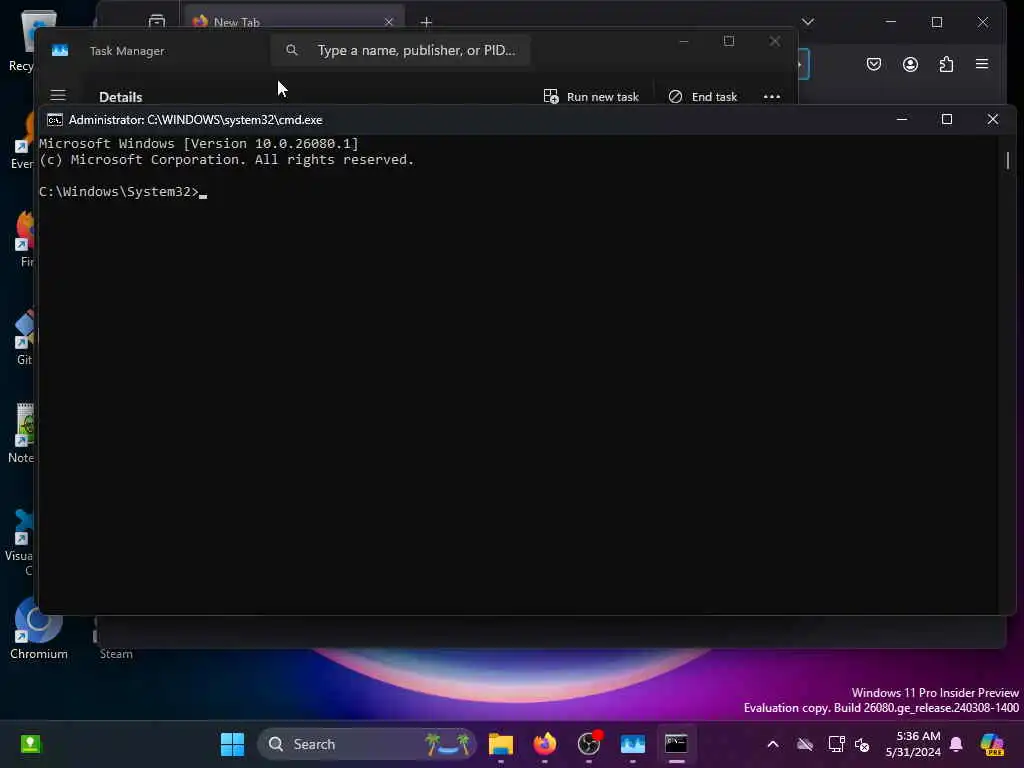Click the taskbar Search box
This screenshot has height=768, width=1024.
368,744
